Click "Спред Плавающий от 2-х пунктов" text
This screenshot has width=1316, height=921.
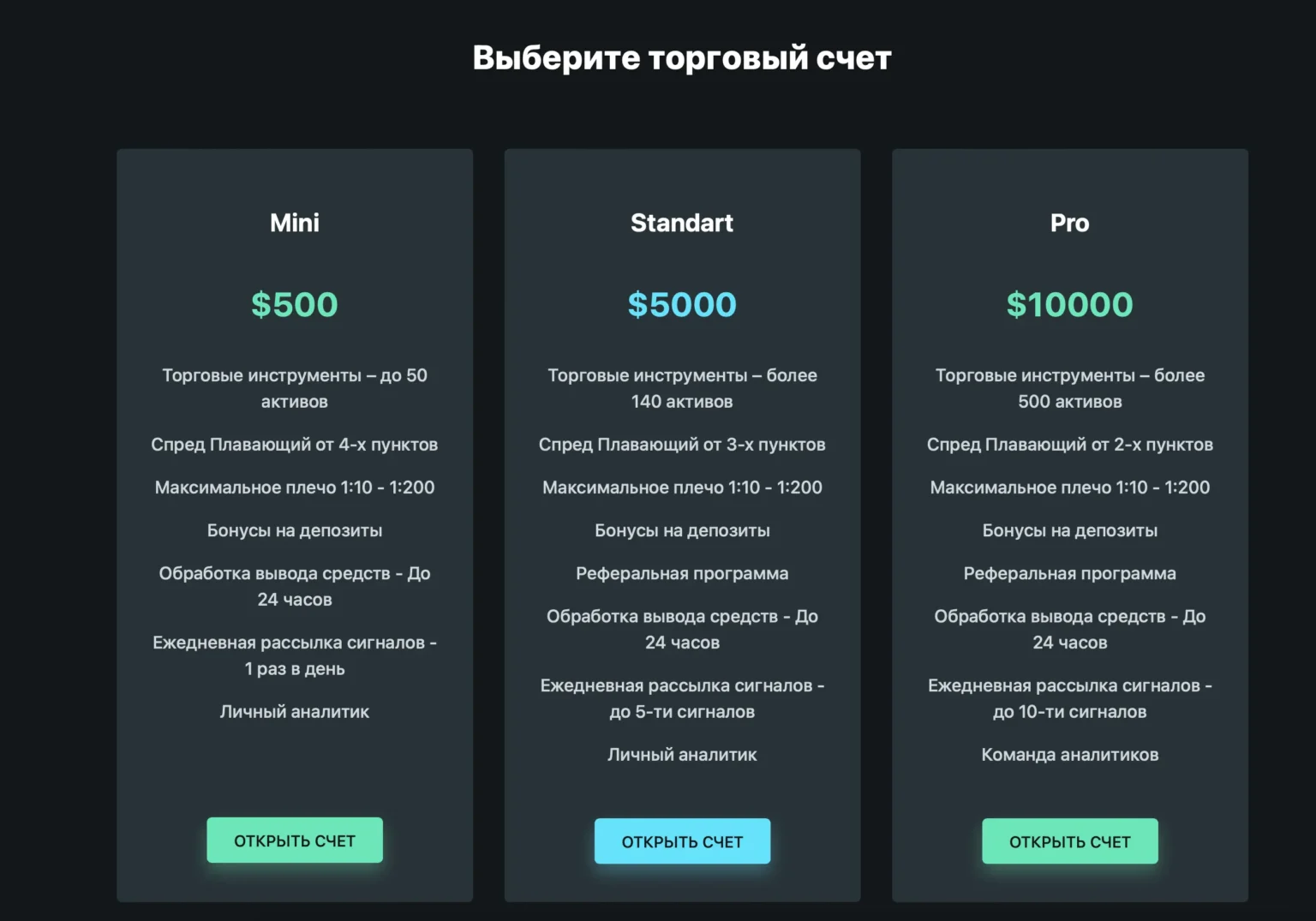coord(1069,445)
